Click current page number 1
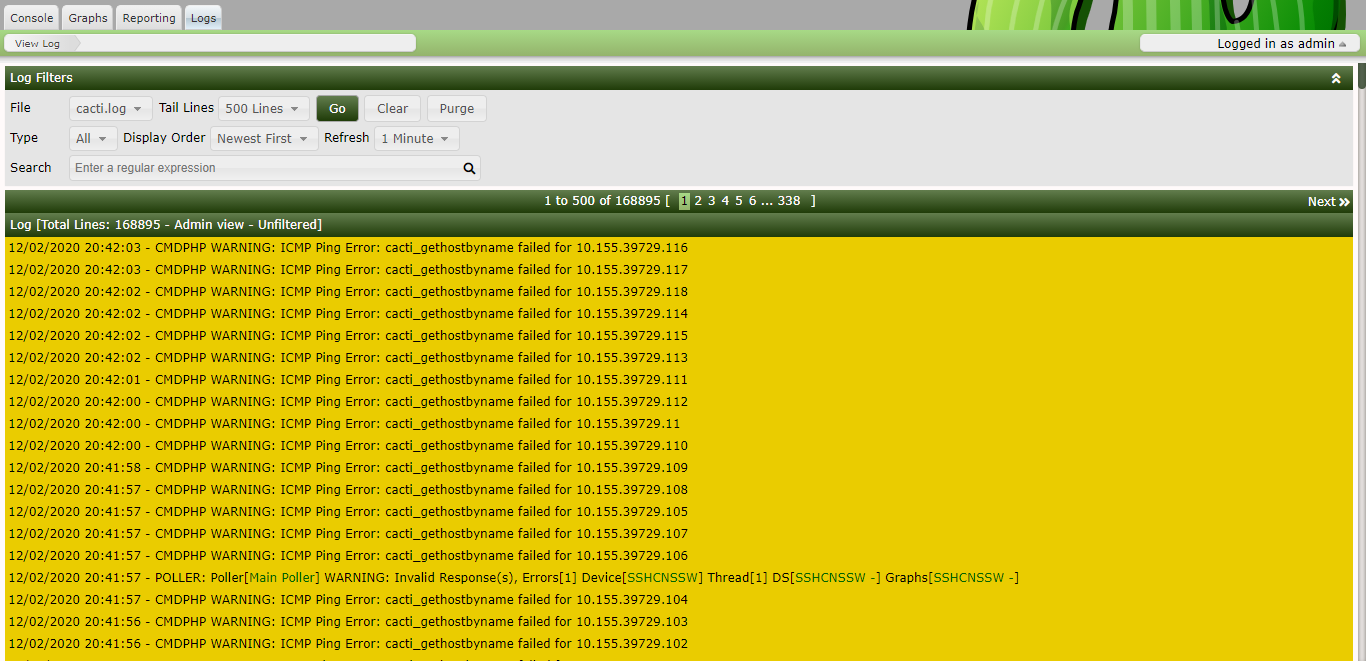Viewport: 1366px width, 661px height. tap(684, 201)
